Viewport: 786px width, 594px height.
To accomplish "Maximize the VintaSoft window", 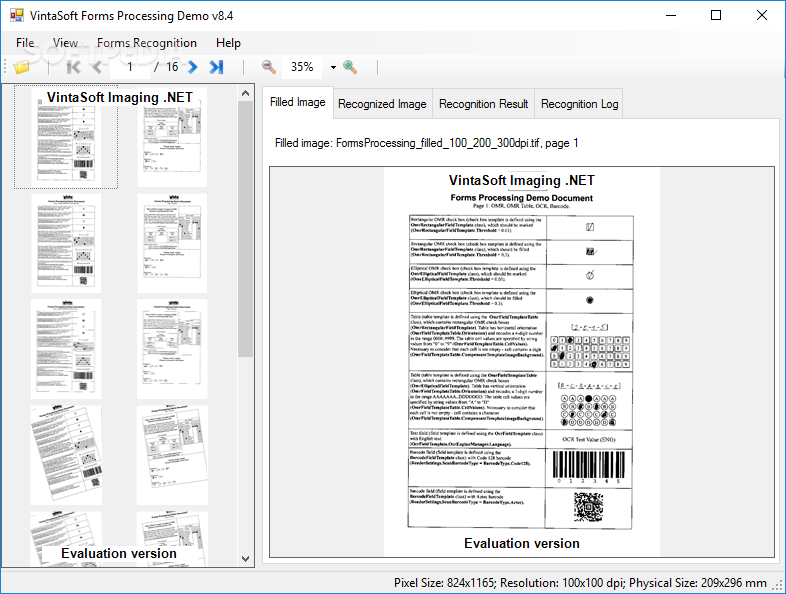I will (x=716, y=16).
